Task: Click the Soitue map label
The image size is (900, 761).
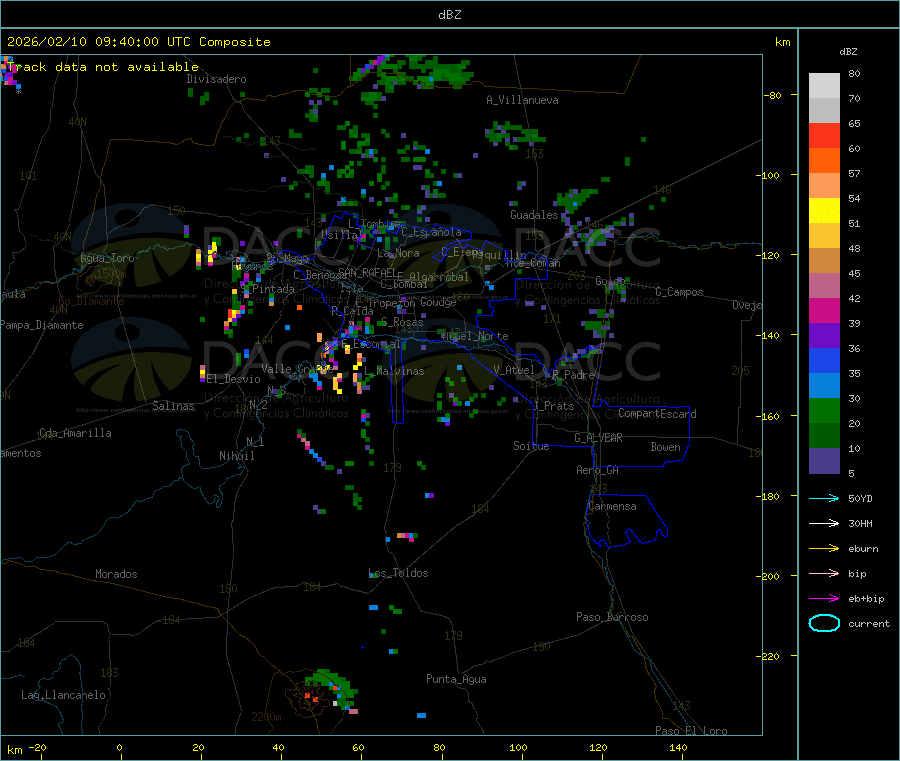Action: point(532,446)
